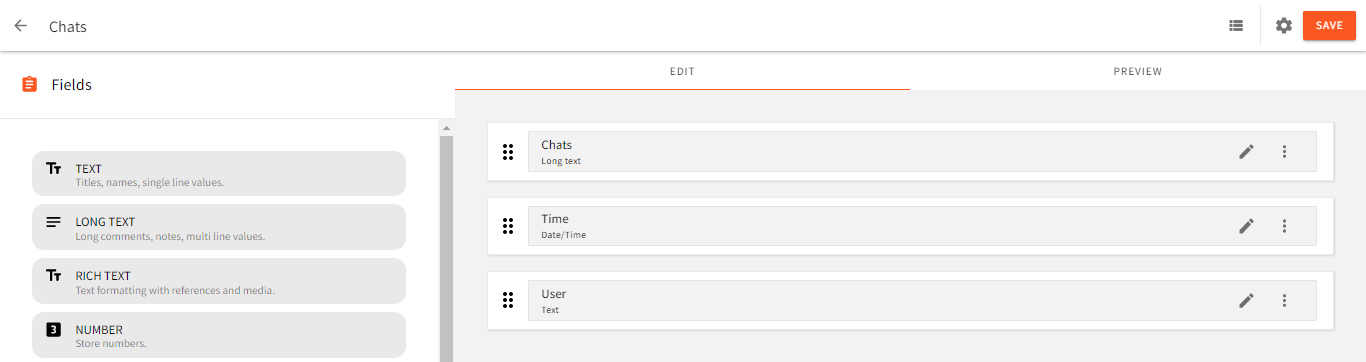This screenshot has height=362, width=1366.
Task: Save the collection with SAVE button
Action: coord(1329,26)
